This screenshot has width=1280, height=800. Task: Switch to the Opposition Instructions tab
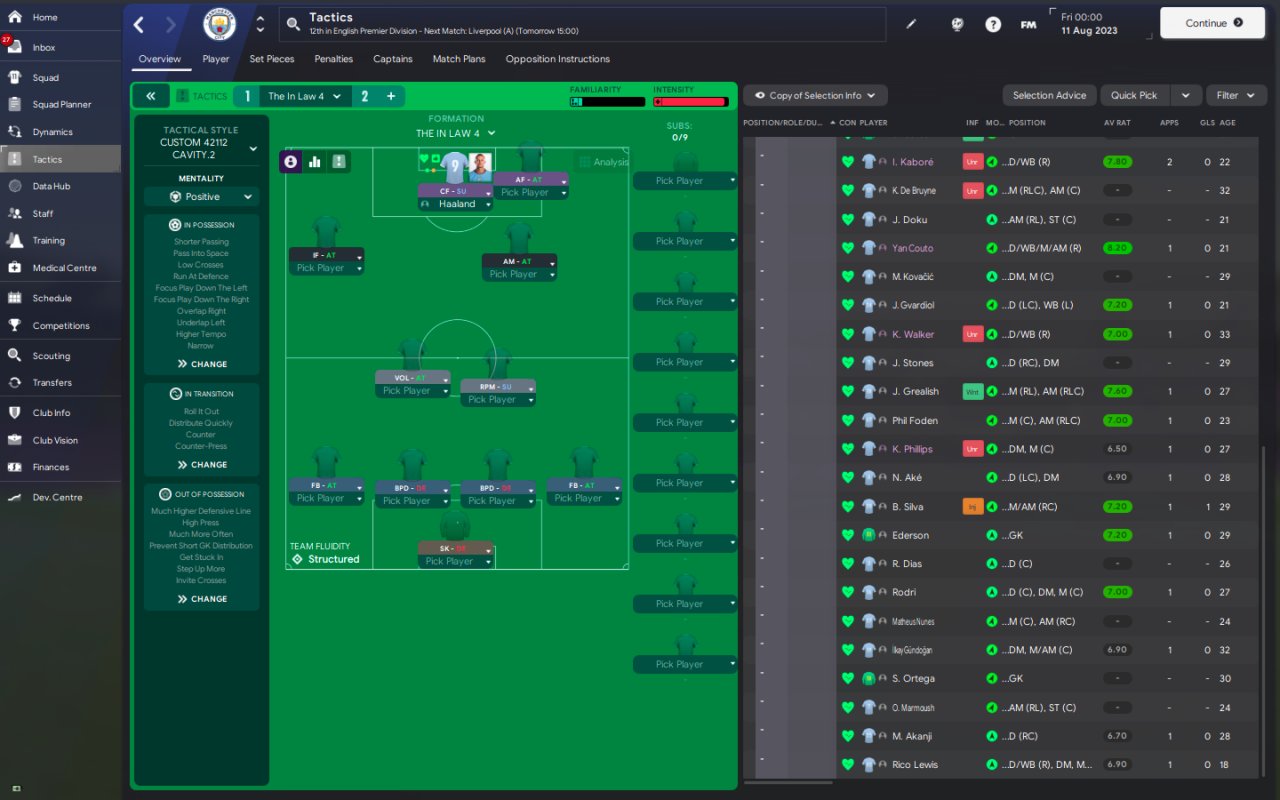pyautogui.click(x=558, y=59)
